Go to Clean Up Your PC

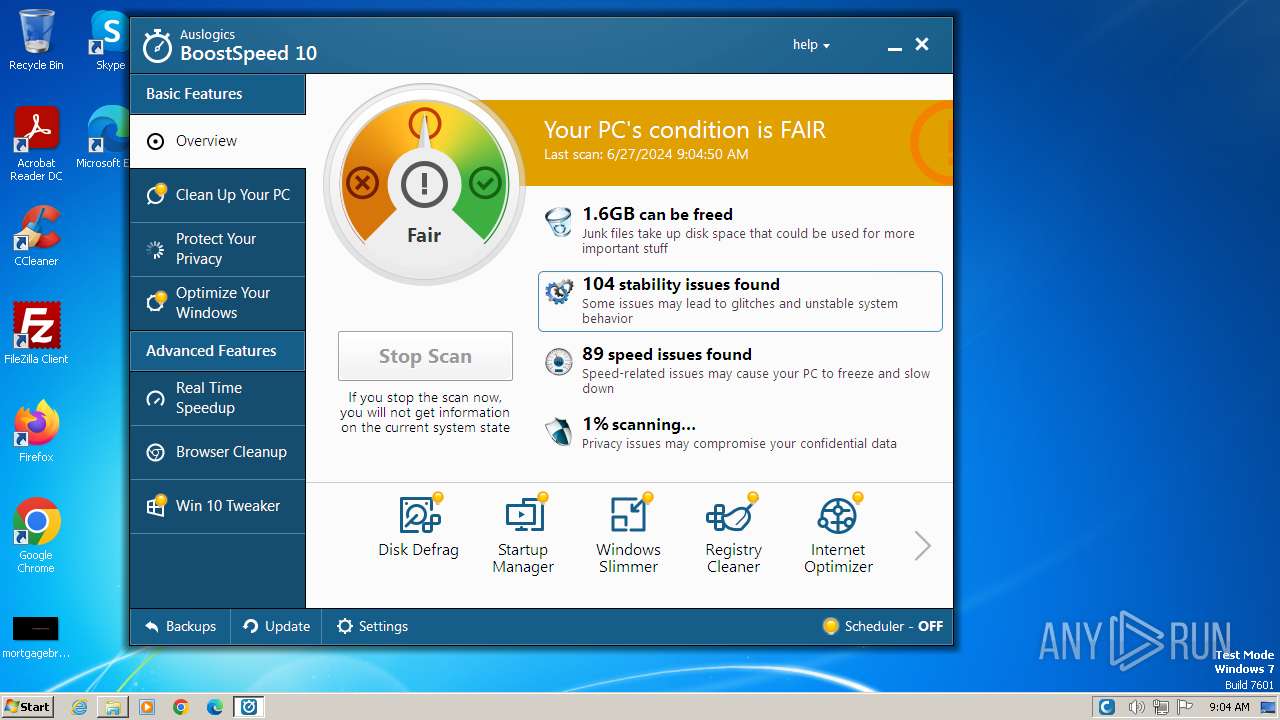click(218, 195)
